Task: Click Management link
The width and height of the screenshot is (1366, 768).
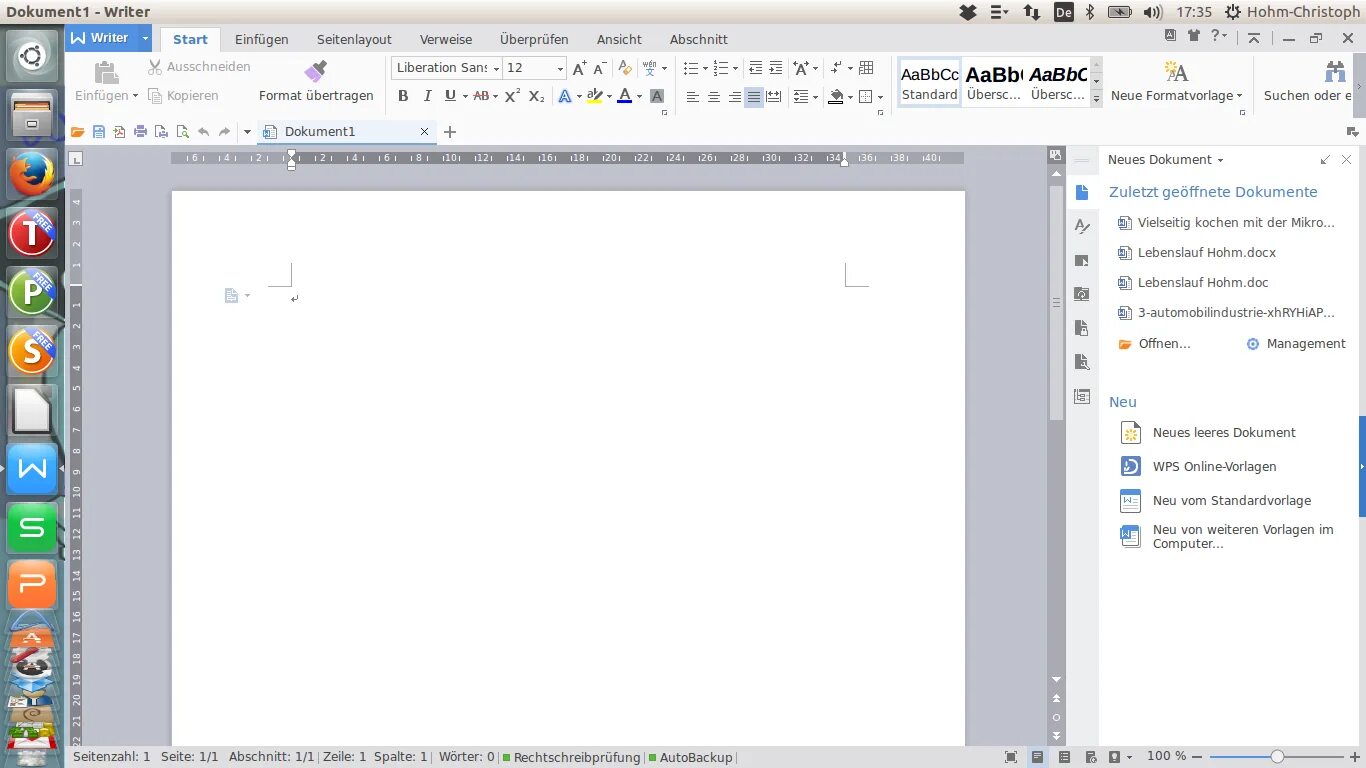Action: [x=1296, y=343]
